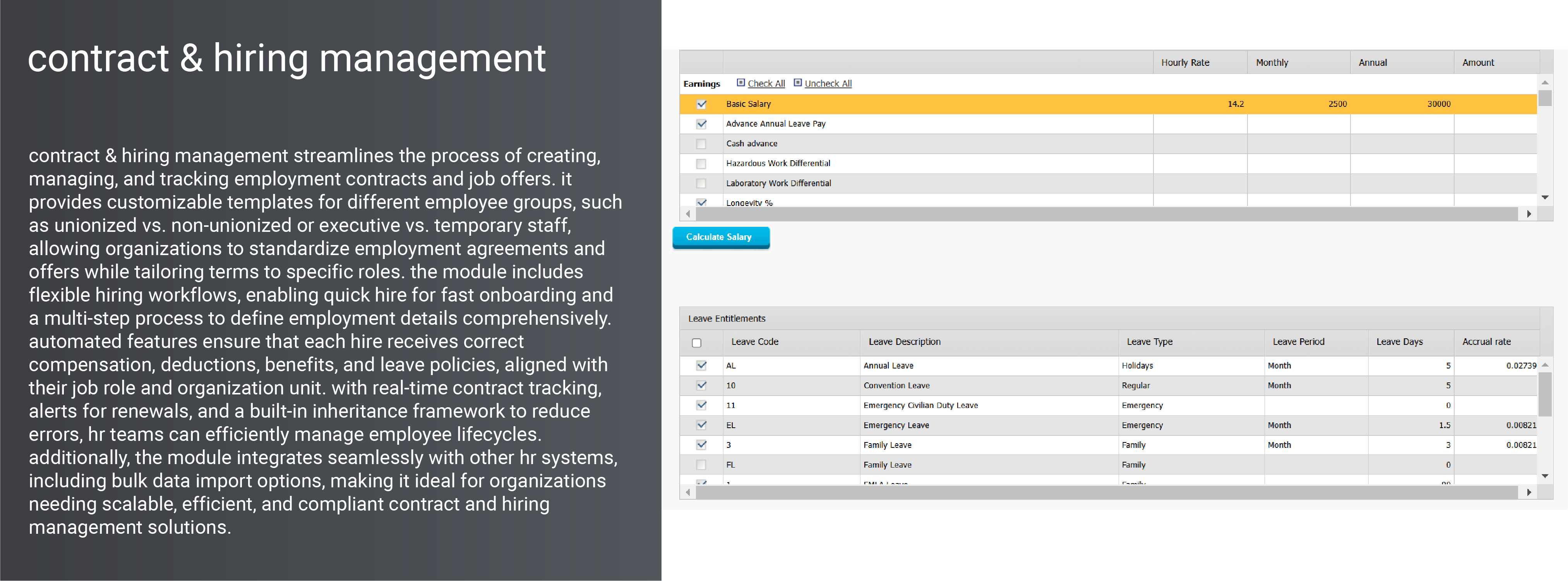Click the earnings grid scroll right arrow

click(1529, 214)
